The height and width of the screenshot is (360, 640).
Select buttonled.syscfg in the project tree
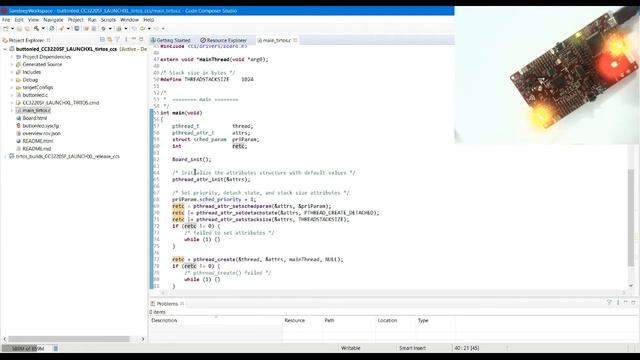click(x=38, y=126)
